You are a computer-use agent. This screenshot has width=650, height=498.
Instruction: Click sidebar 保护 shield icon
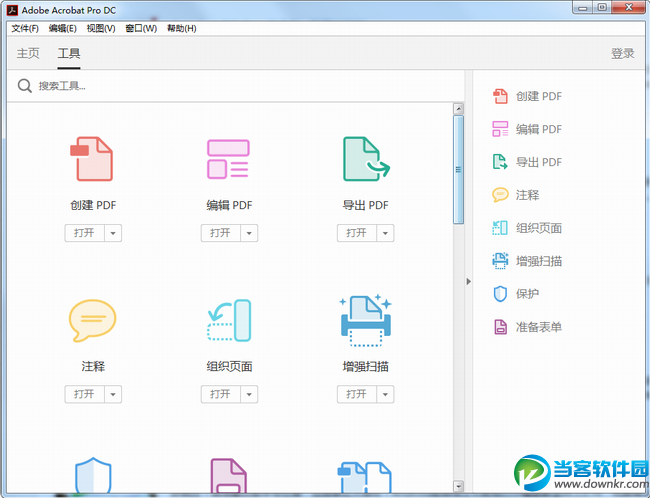coord(500,294)
